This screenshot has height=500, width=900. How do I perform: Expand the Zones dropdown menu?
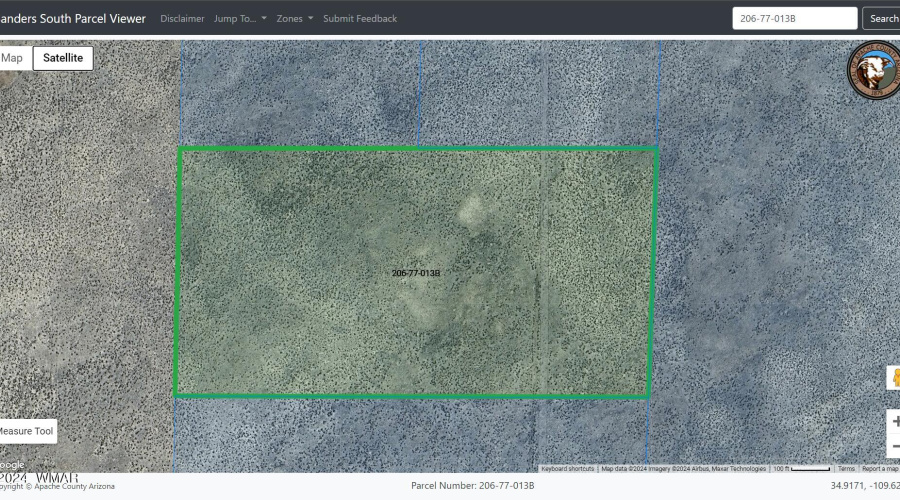pyautogui.click(x=294, y=18)
